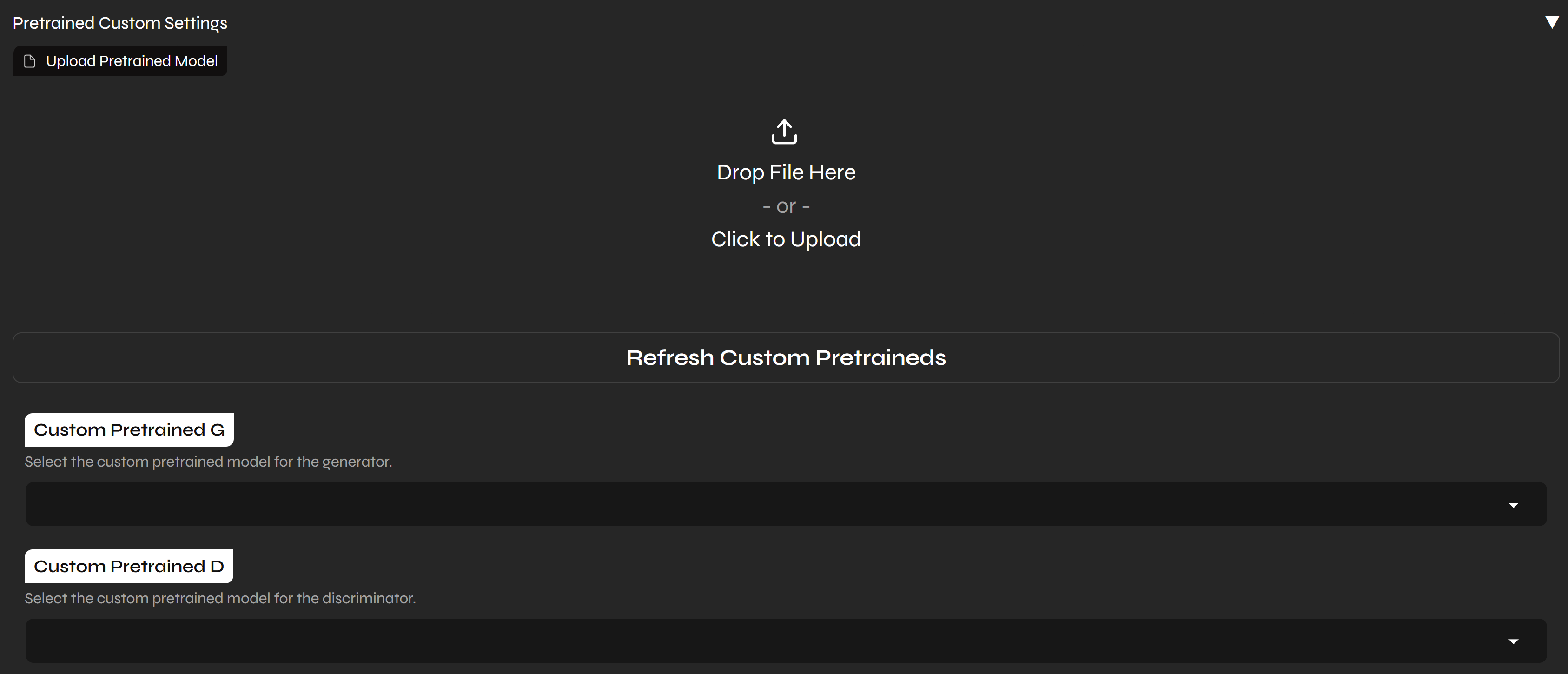Open the Custom Pretrained D dropdown arrow
The image size is (1568, 674).
pyautogui.click(x=1513, y=641)
